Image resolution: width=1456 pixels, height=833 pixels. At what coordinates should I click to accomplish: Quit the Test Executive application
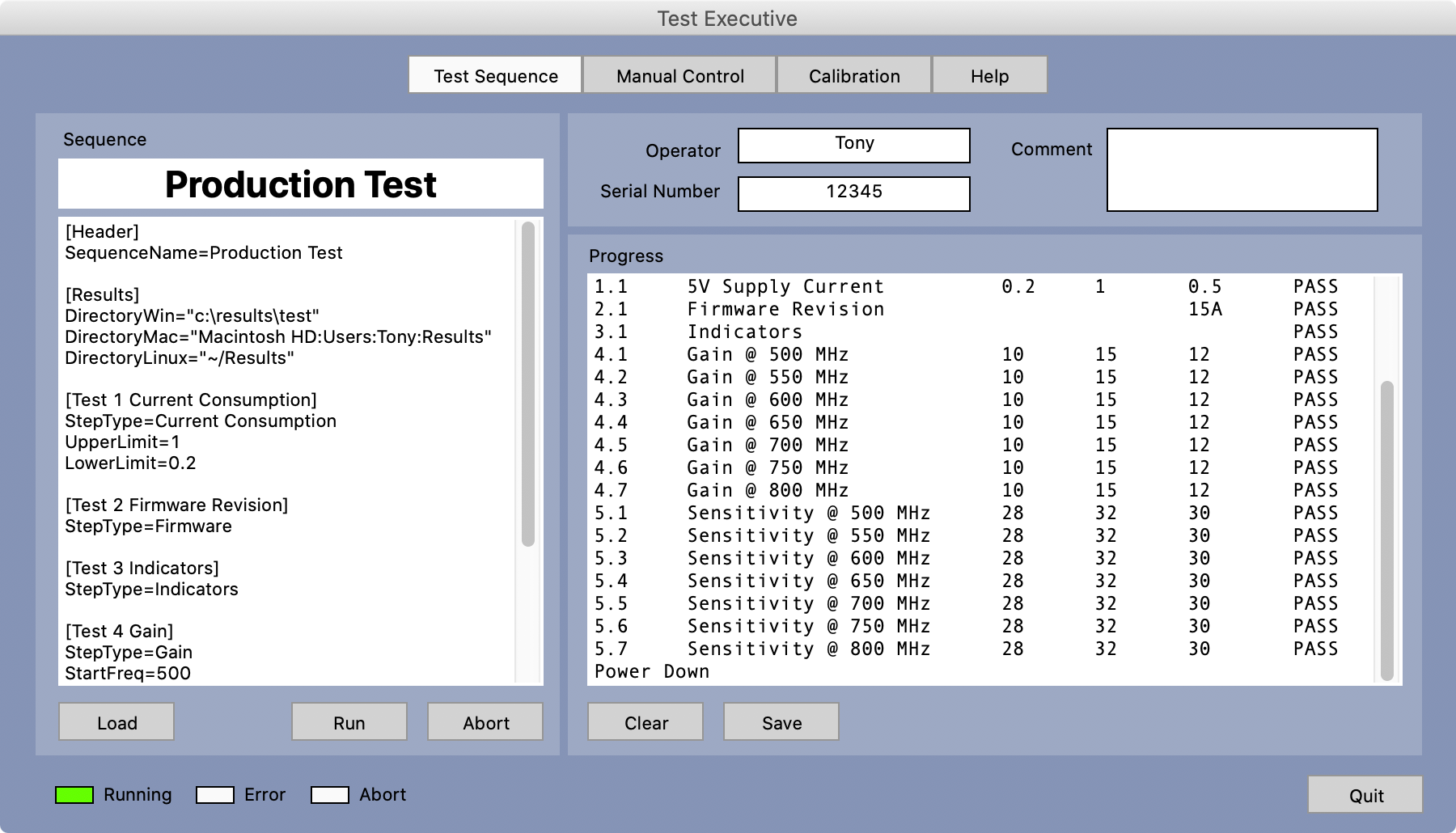1365,794
